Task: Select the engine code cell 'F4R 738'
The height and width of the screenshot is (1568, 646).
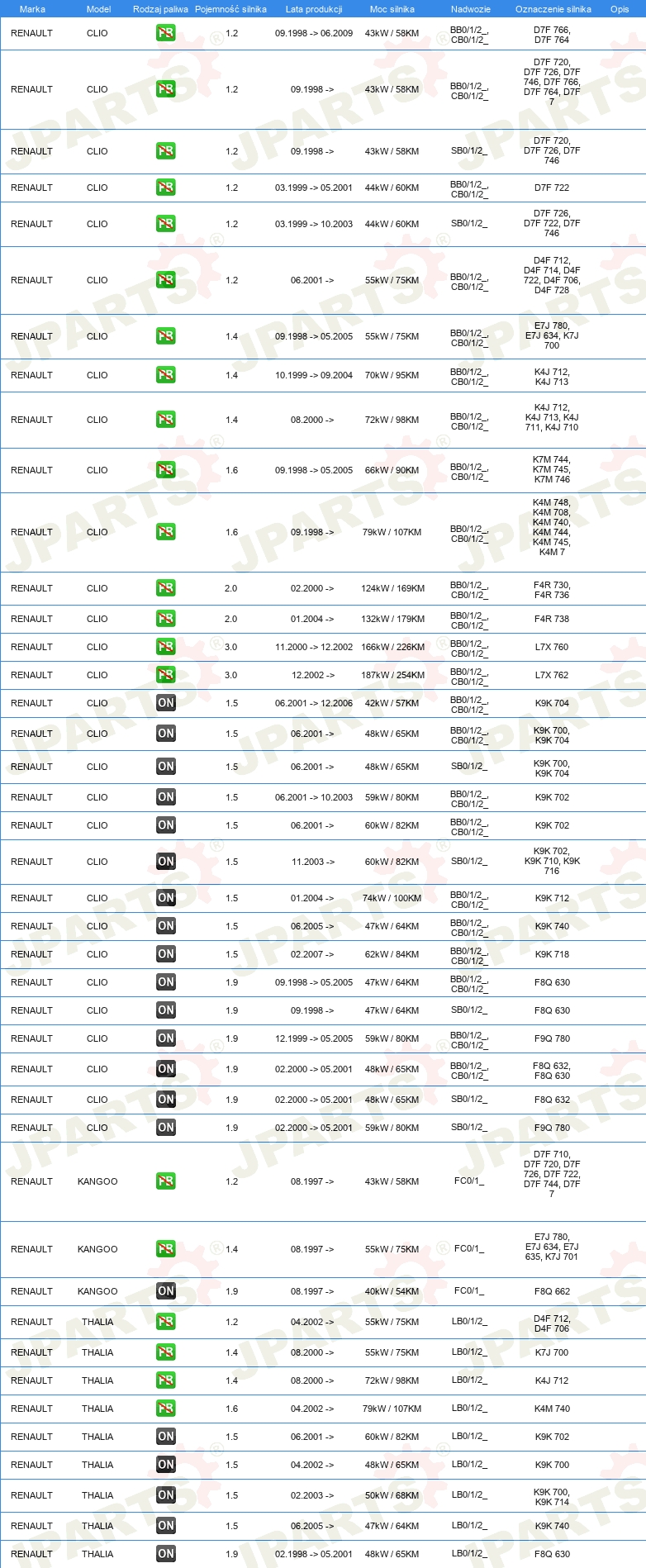Action: (552, 619)
